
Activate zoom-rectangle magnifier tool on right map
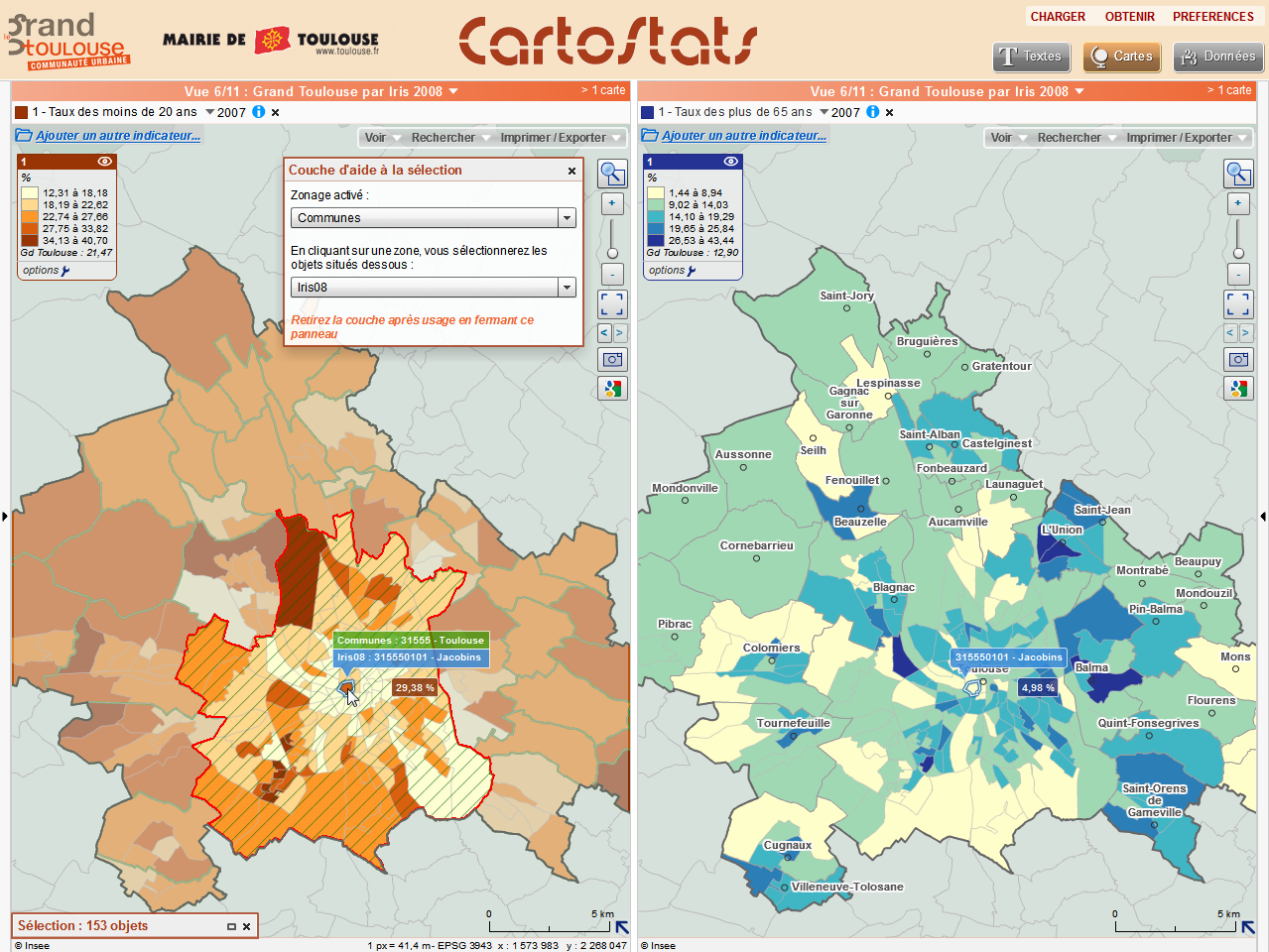tap(1238, 174)
